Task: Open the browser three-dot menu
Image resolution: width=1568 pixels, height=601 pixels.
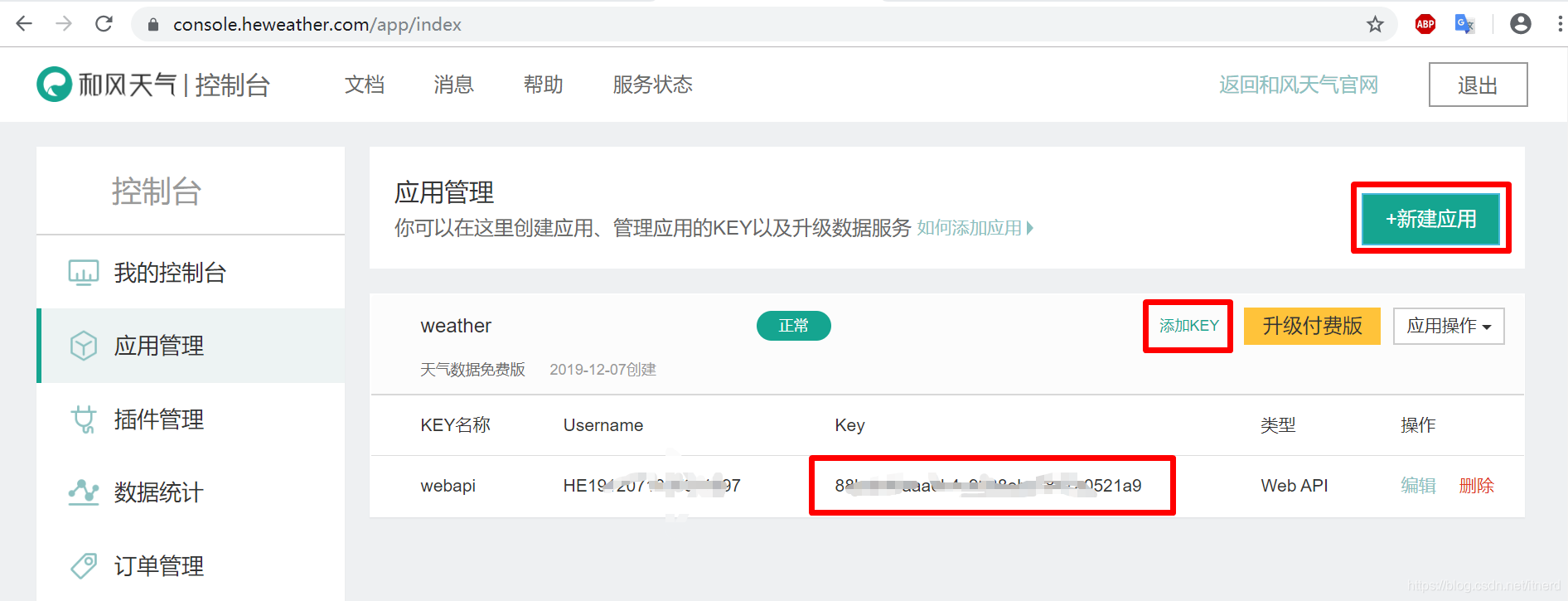Action: (1560, 24)
